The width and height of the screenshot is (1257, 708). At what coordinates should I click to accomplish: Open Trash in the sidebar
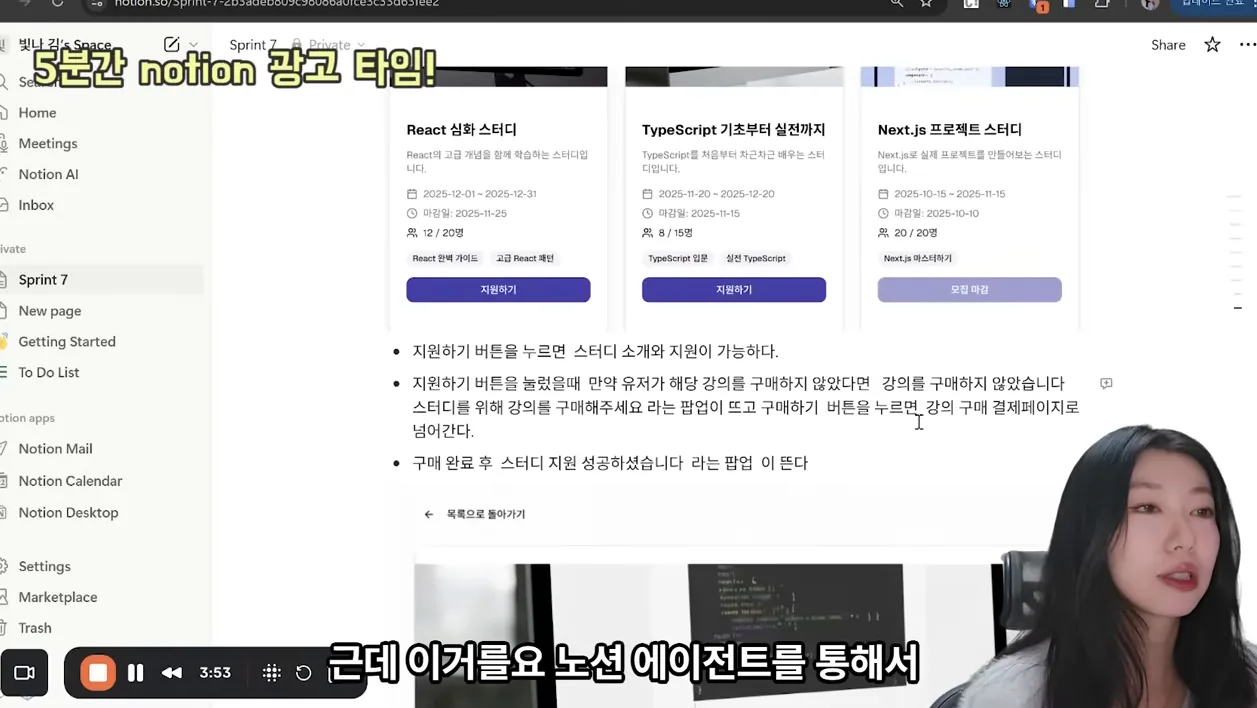tap(35, 628)
